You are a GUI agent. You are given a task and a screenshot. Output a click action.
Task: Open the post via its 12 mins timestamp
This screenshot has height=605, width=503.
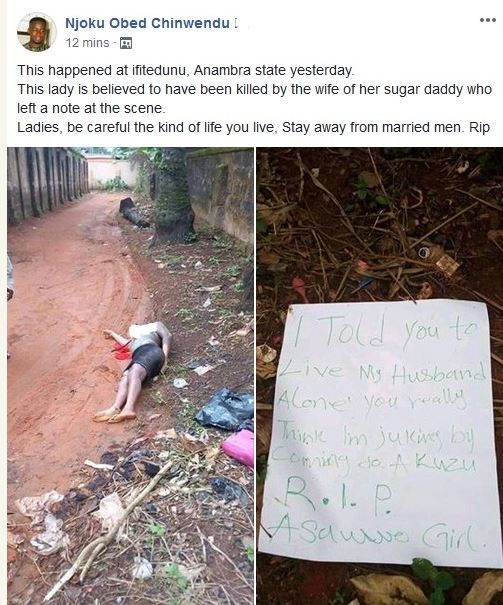pos(87,42)
